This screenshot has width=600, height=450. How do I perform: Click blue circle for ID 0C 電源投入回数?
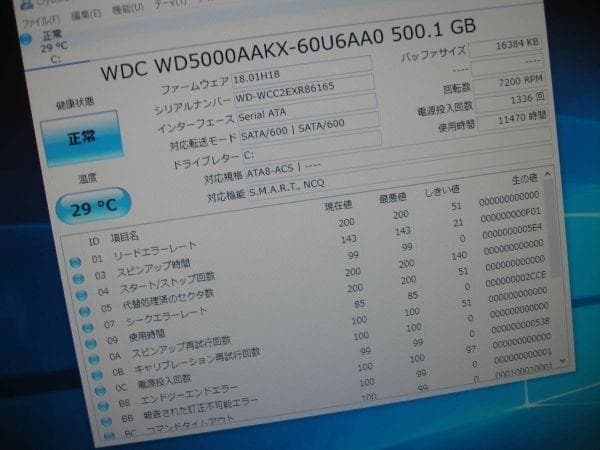pos(100,390)
